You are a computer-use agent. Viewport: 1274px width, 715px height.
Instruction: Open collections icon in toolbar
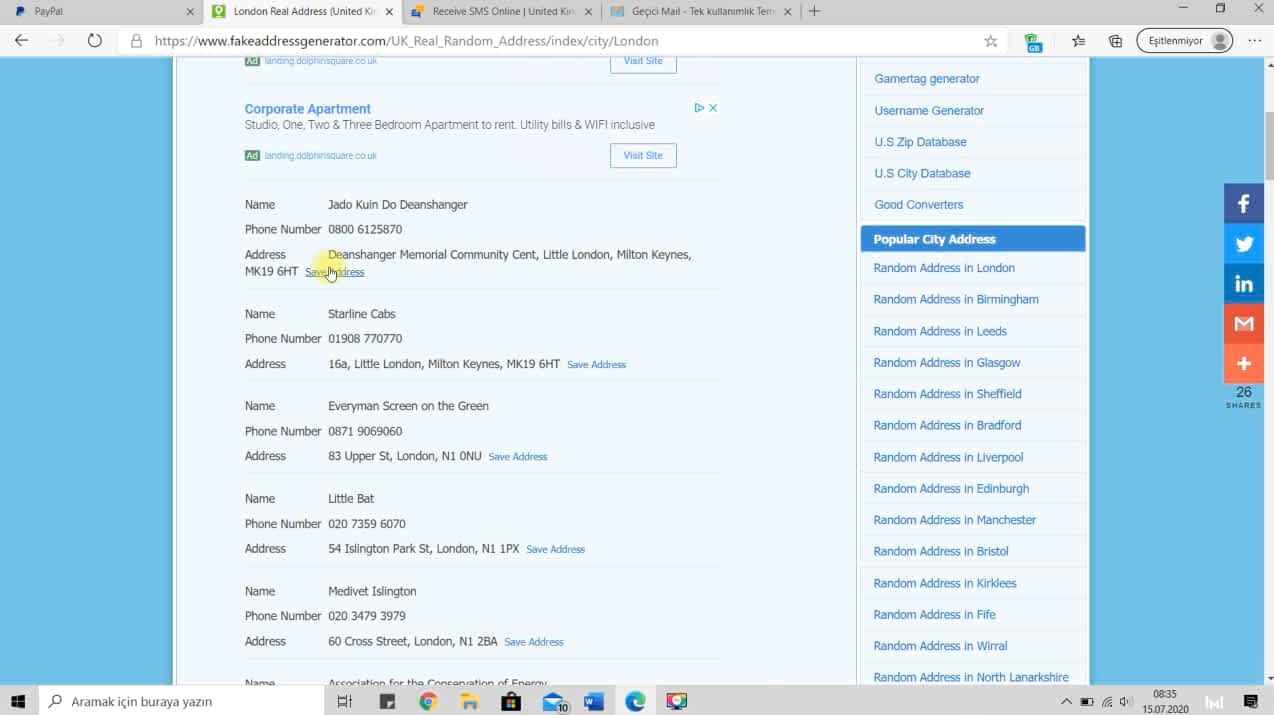pyautogui.click(x=1115, y=41)
